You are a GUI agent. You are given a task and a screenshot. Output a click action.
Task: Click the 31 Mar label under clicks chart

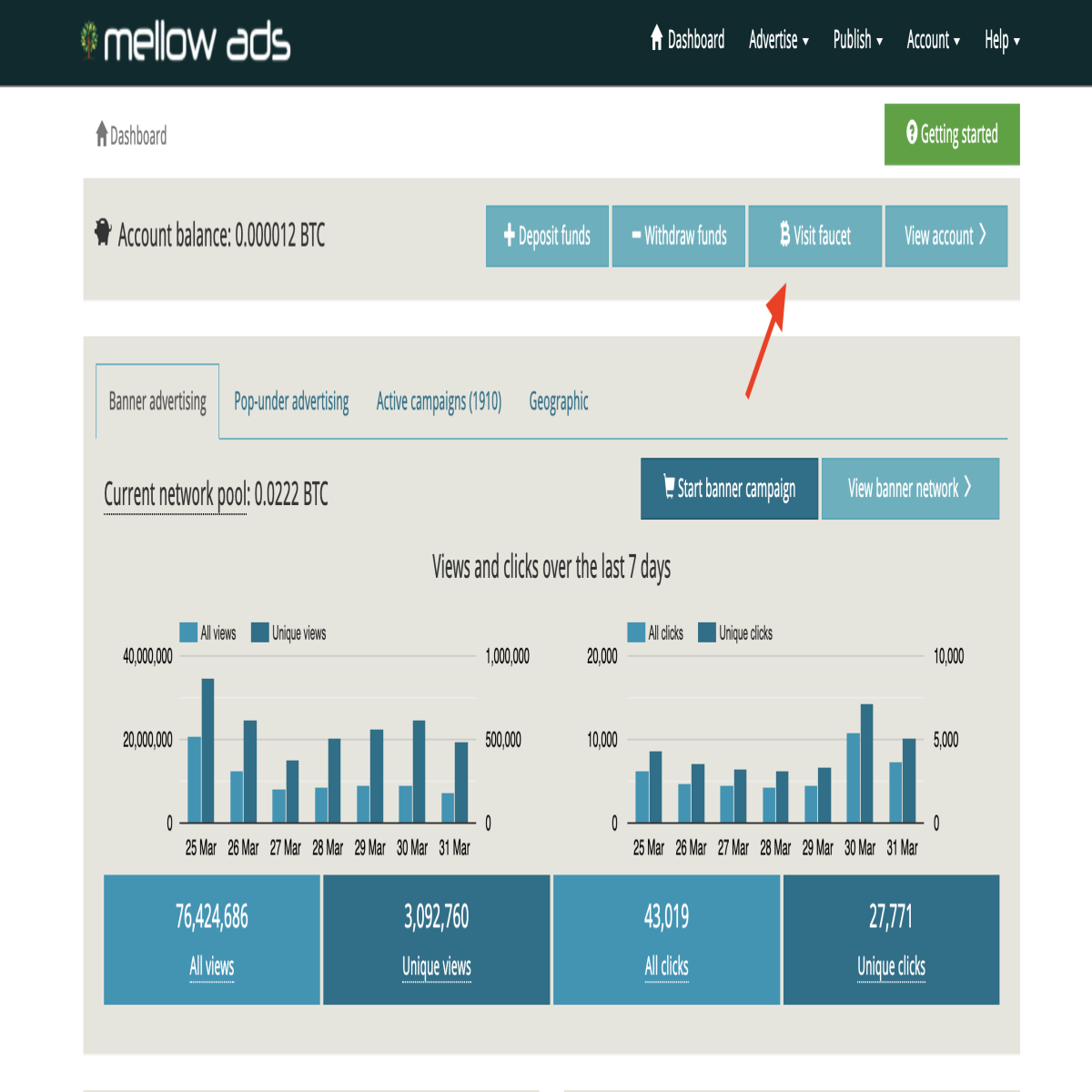click(x=903, y=847)
